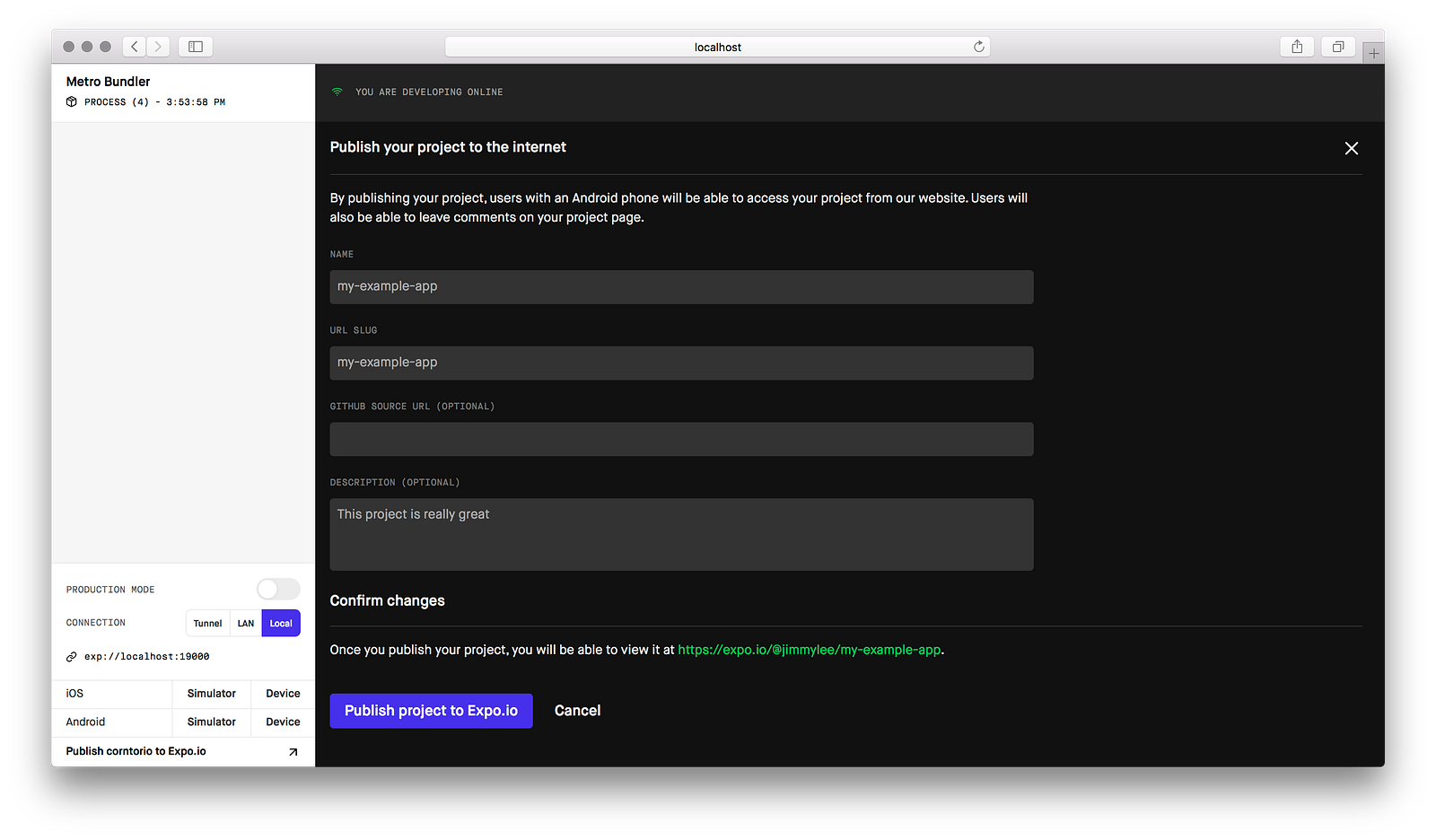This screenshot has width=1436, height=840.
Task: Click the arrow icon for Publish to Expo.io
Action: (293, 752)
